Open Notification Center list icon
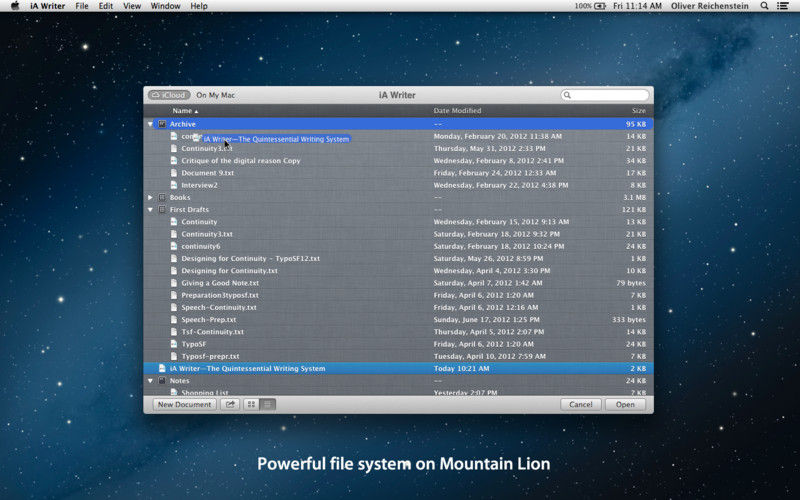Image resolution: width=800 pixels, height=500 pixels. 782,6
